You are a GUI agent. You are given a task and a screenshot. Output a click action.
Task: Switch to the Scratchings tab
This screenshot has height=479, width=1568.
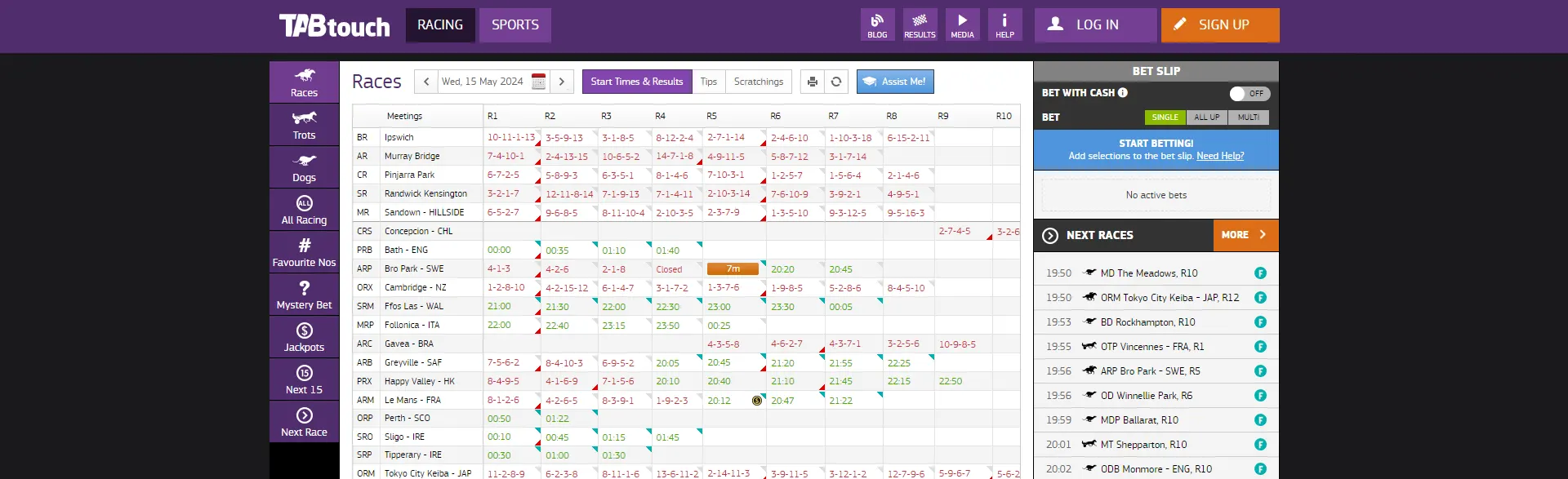pyautogui.click(x=758, y=82)
